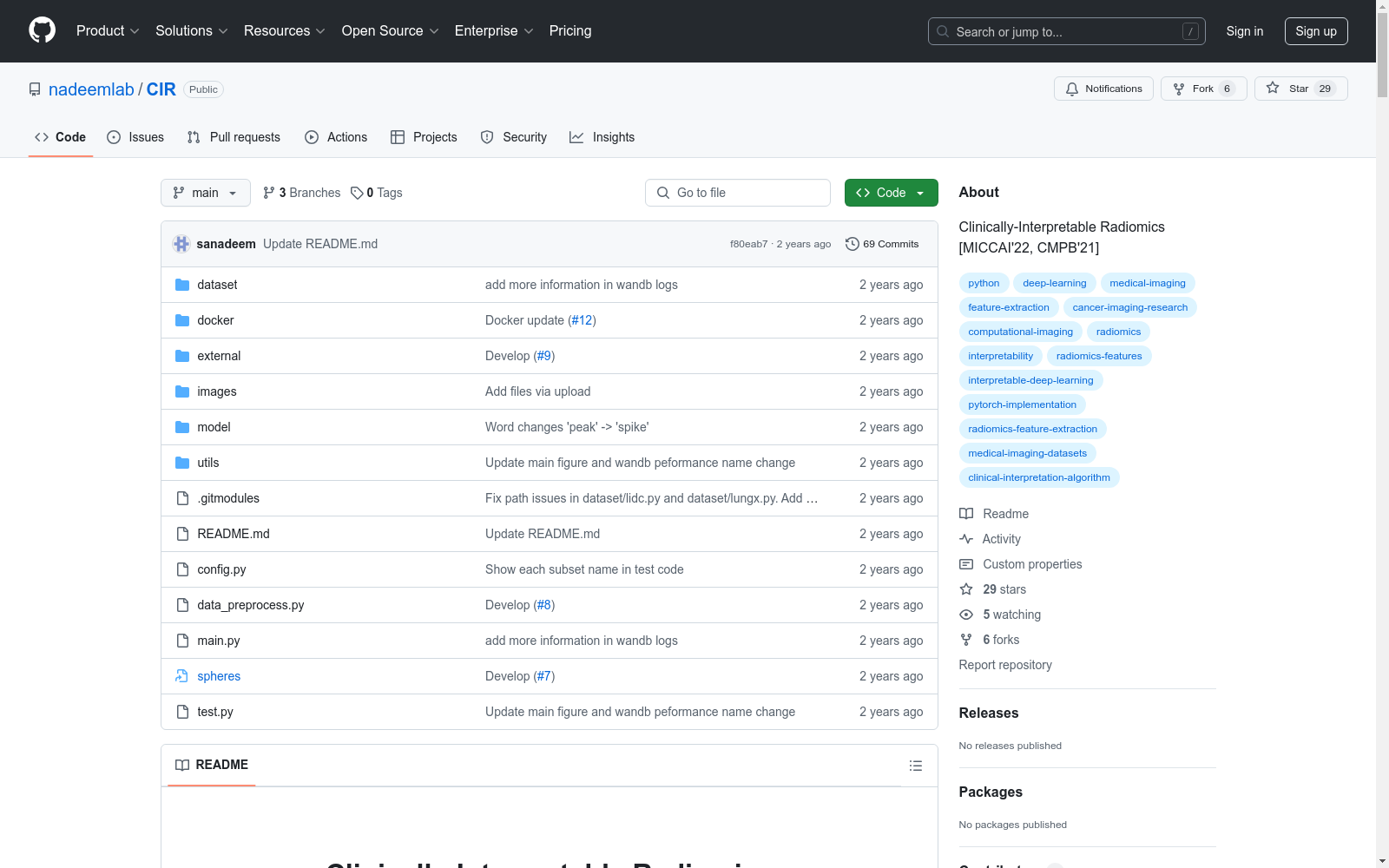Viewport: 1389px width, 868px height.
Task: Click the medical-imaging topic tag
Action: [1148, 283]
